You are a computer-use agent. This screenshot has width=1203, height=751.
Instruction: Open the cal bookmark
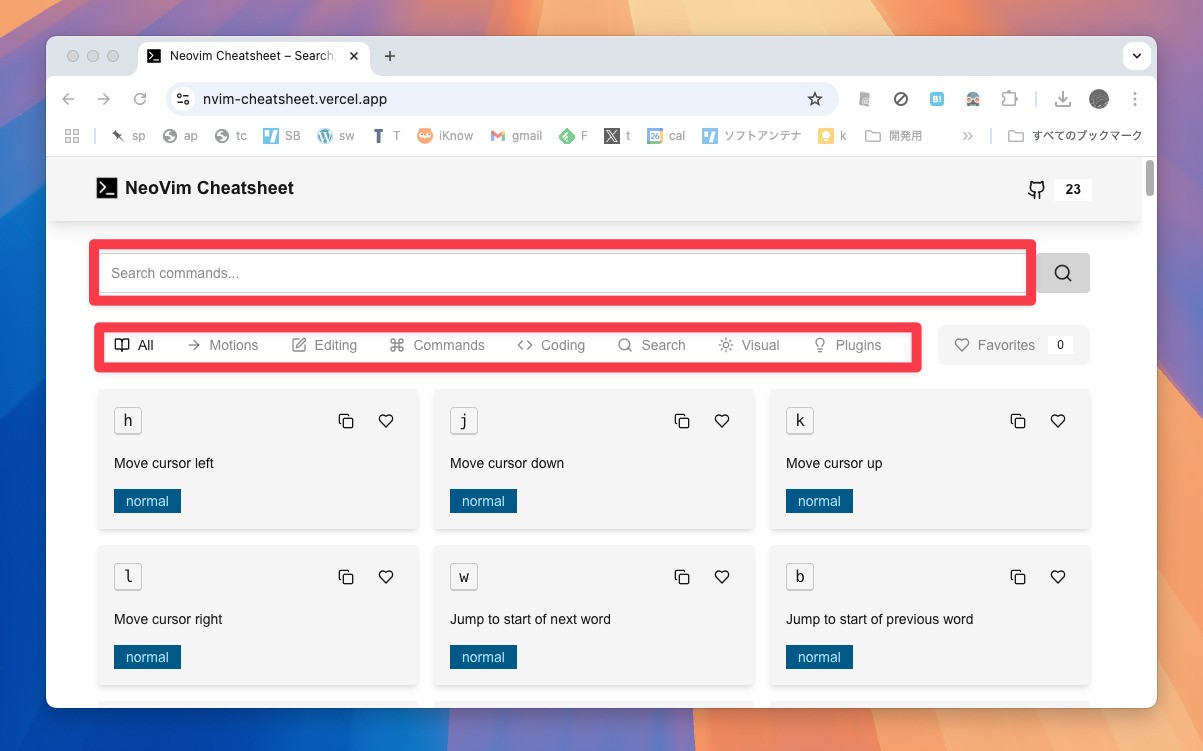666,136
